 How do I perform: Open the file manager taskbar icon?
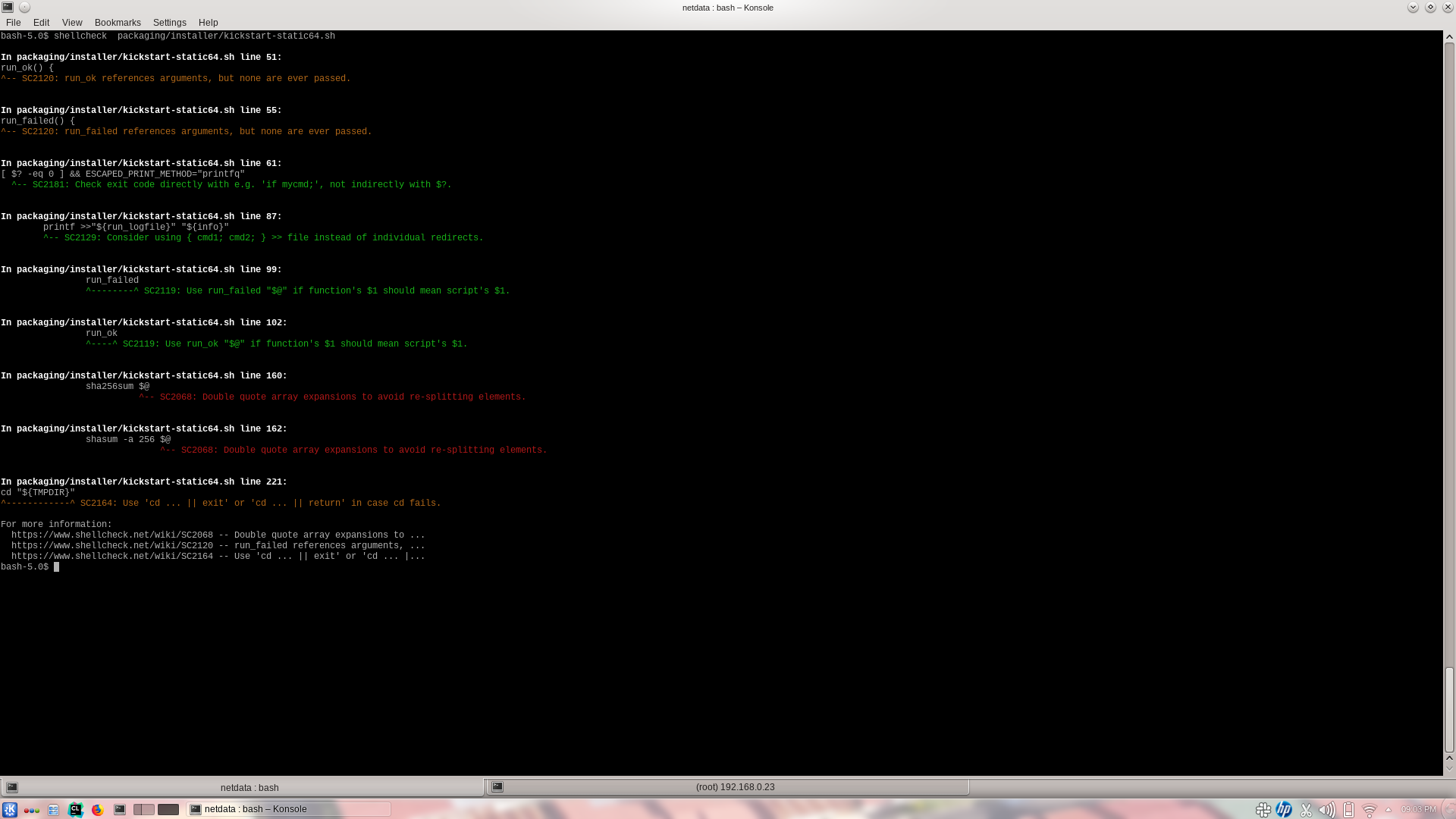pyautogui.click(x=53, y=809)
